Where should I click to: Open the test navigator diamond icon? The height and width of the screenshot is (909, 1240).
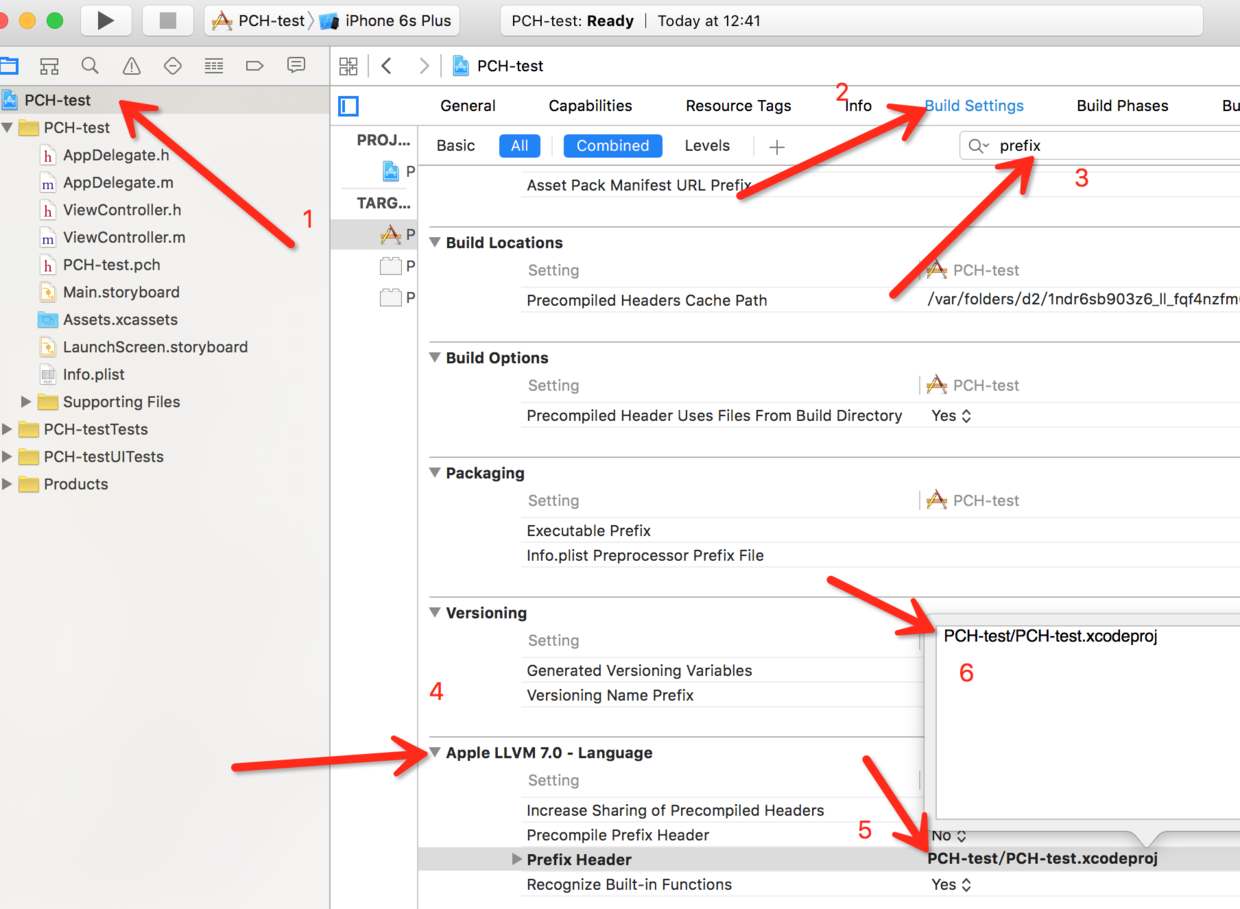[x=172, y=66]
